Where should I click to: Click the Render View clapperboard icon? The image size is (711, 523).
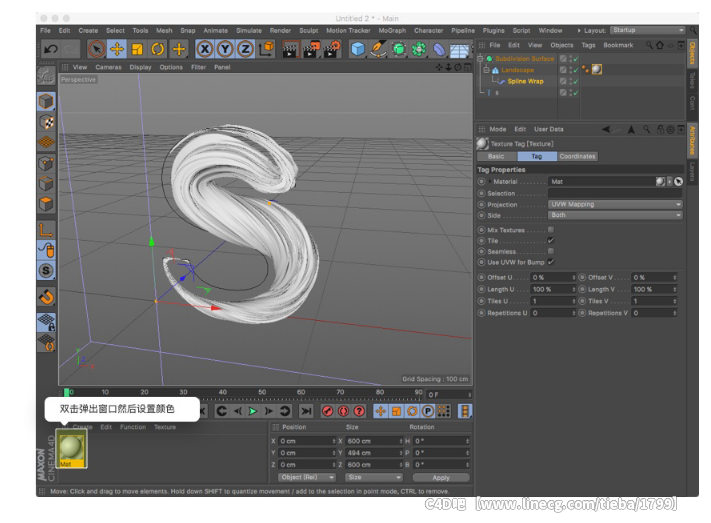(288, 48)
